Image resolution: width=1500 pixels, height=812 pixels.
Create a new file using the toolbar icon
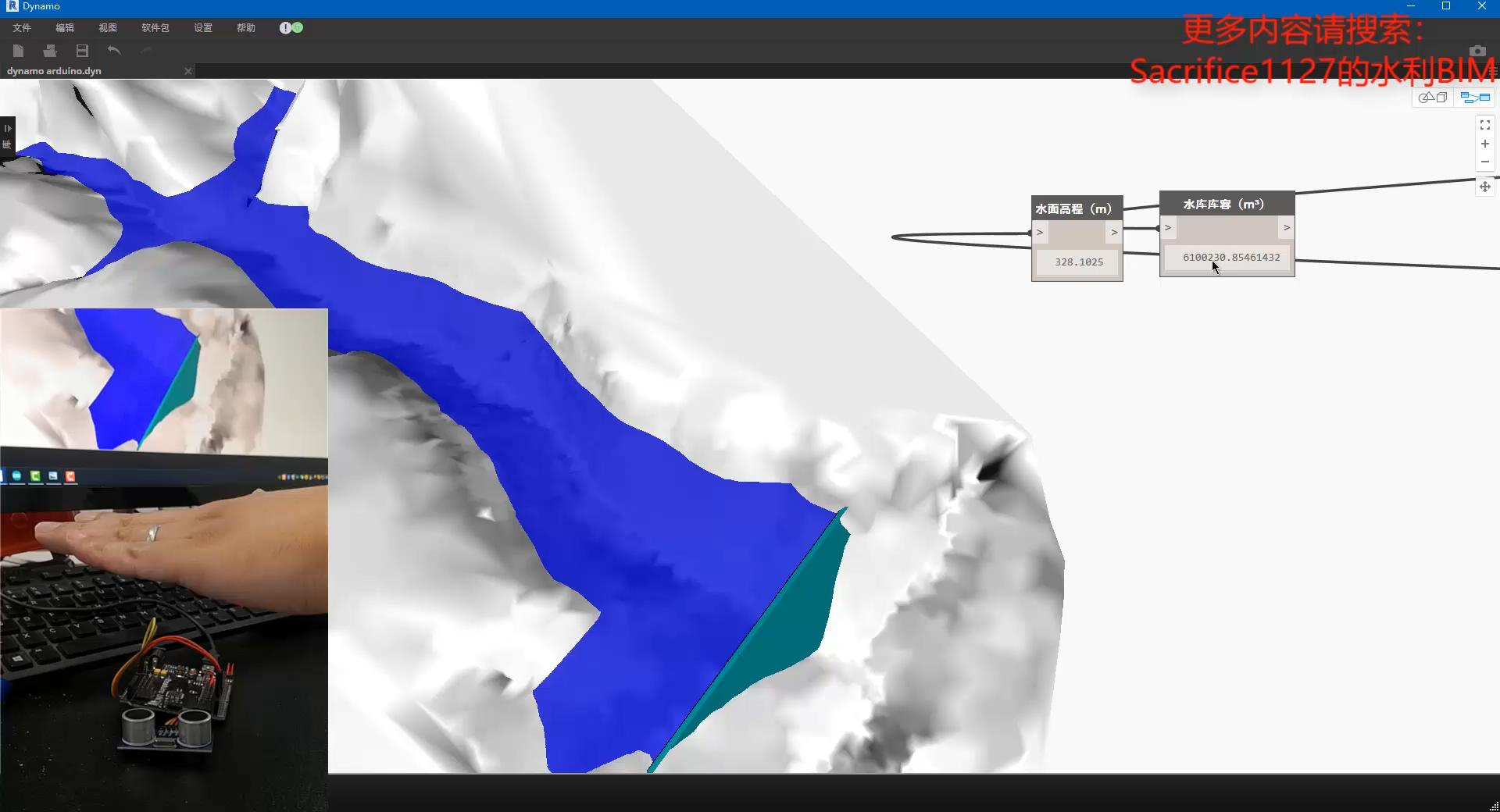(x=18, y=51)
